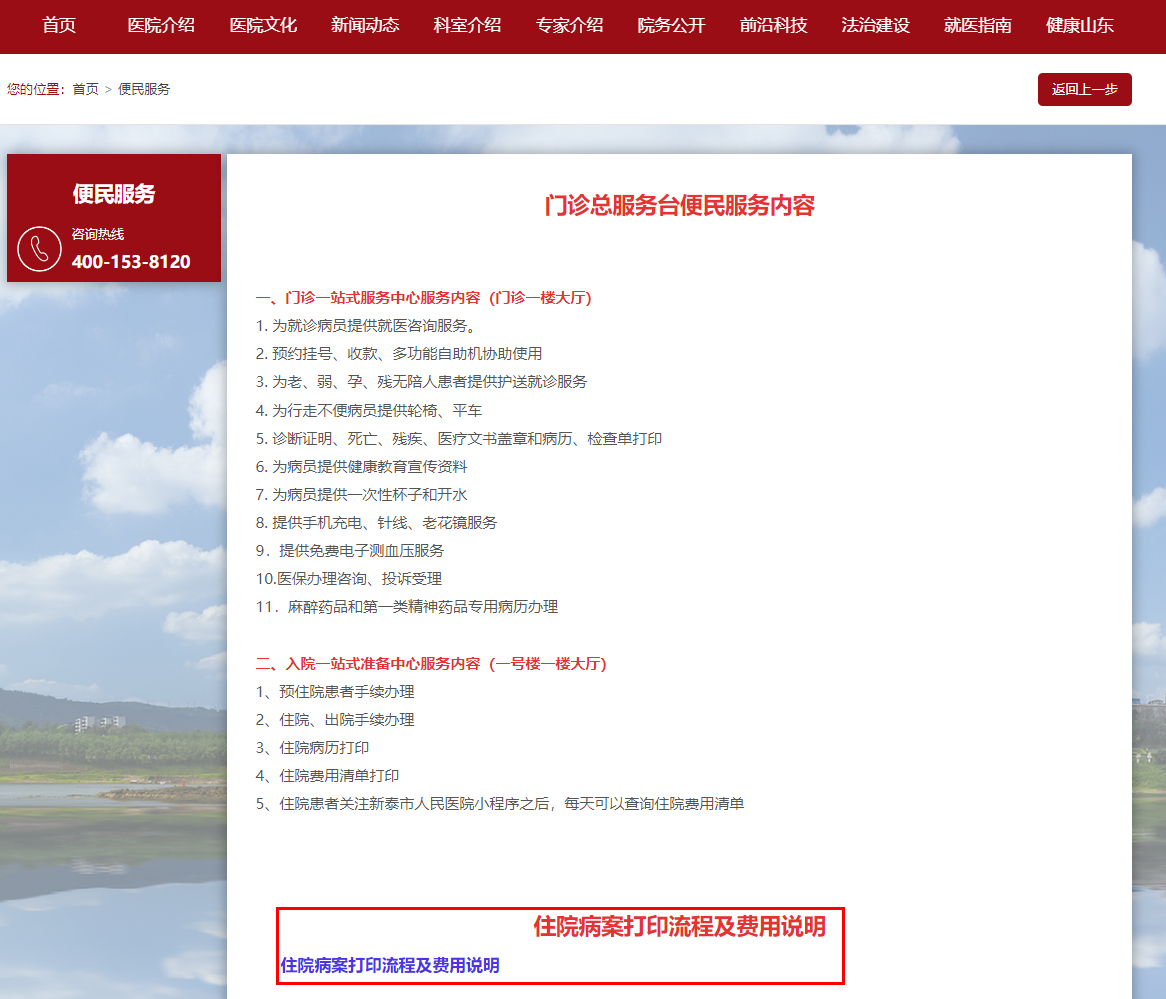Click the line 麻醉药品和第一类精神药品专用病历办理
This screenshot has width=1166, height=999.
[x=407, y=607]
